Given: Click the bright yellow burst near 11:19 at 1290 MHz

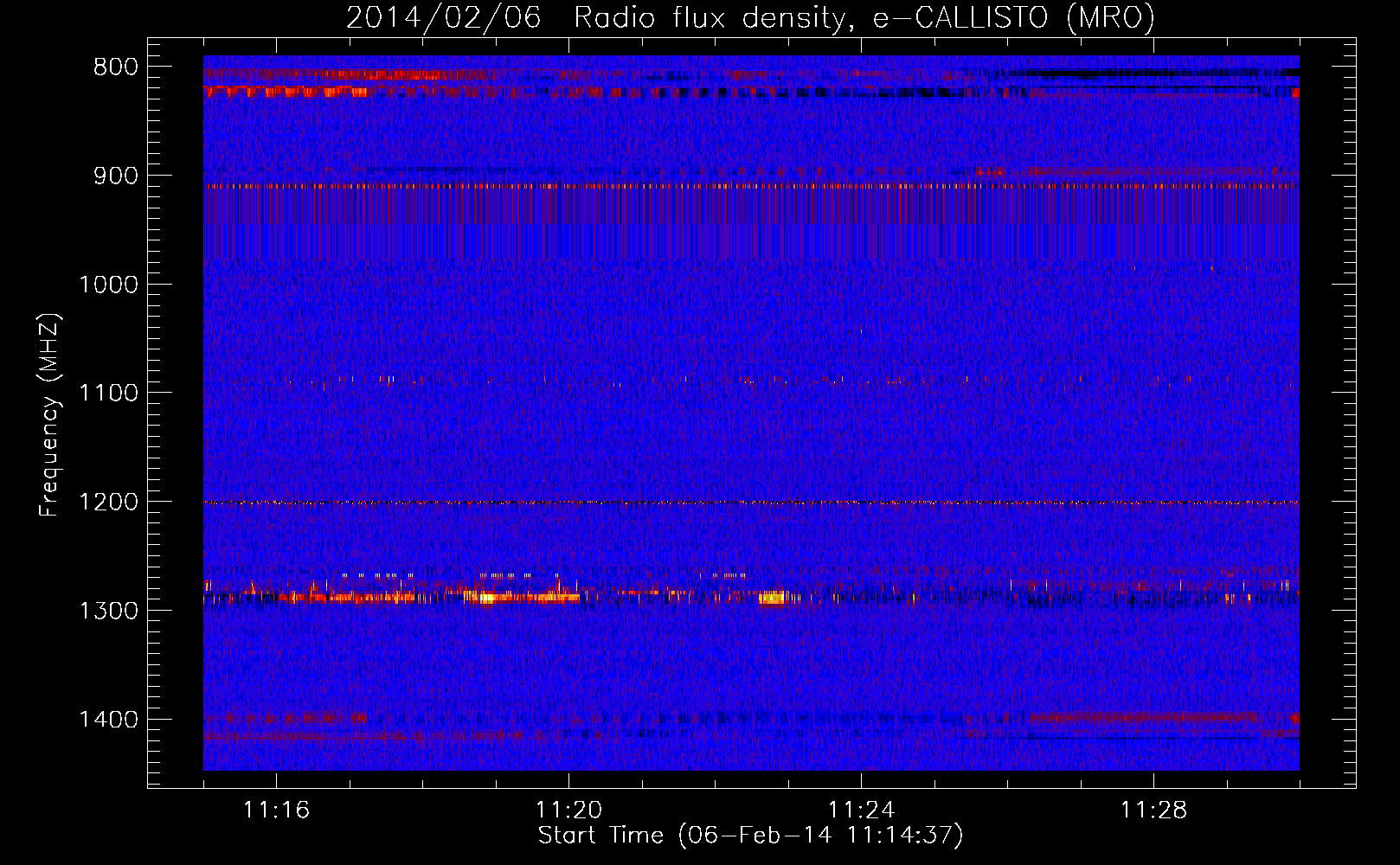Looking at the screenshot, I should point(488,597).
